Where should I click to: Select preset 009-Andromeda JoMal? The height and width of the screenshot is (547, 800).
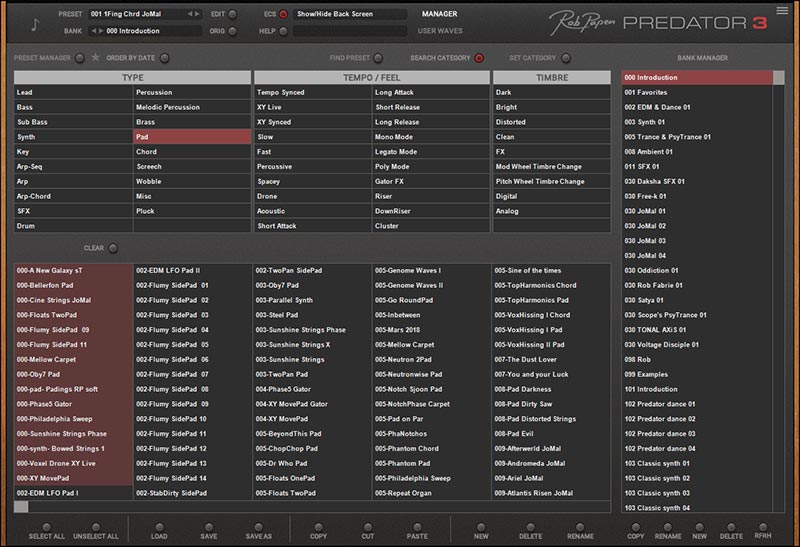click(x=551, y=463)
